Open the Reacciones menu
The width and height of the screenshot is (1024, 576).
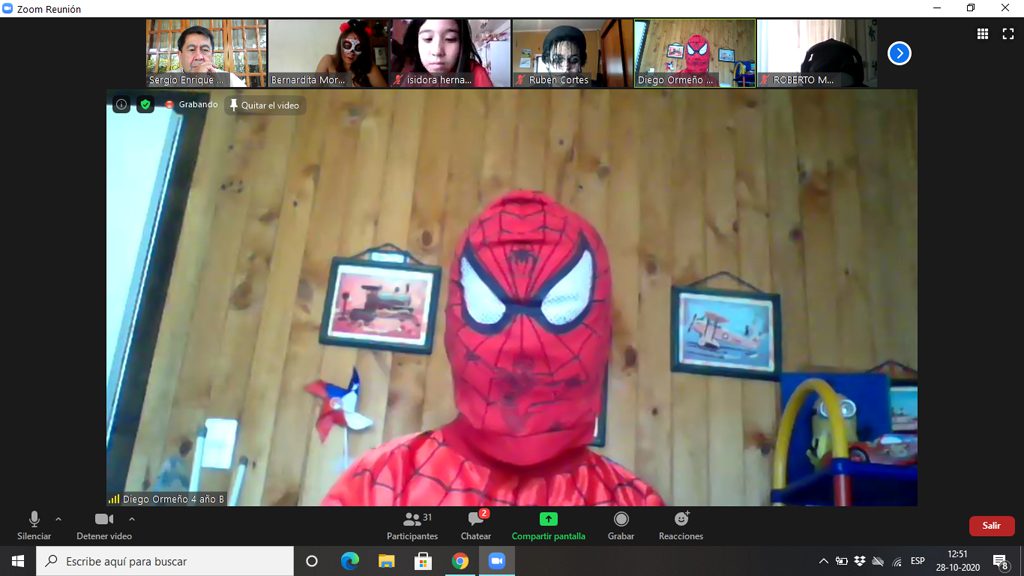[x=681, y=525]
